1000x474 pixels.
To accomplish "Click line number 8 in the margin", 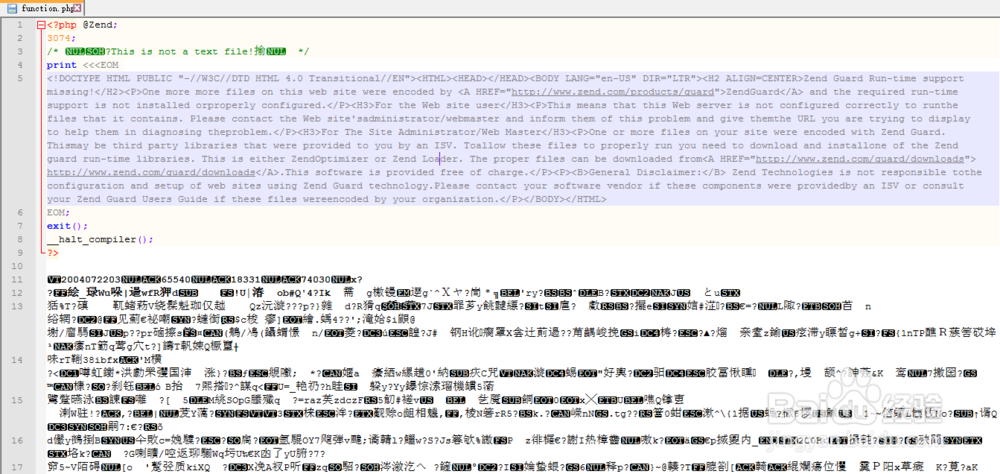I will 20,239.
